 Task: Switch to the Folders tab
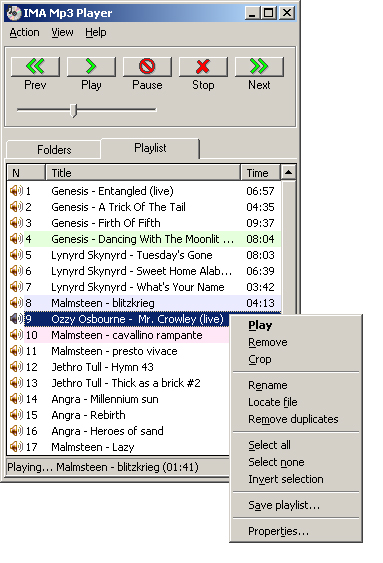(54, 150)
